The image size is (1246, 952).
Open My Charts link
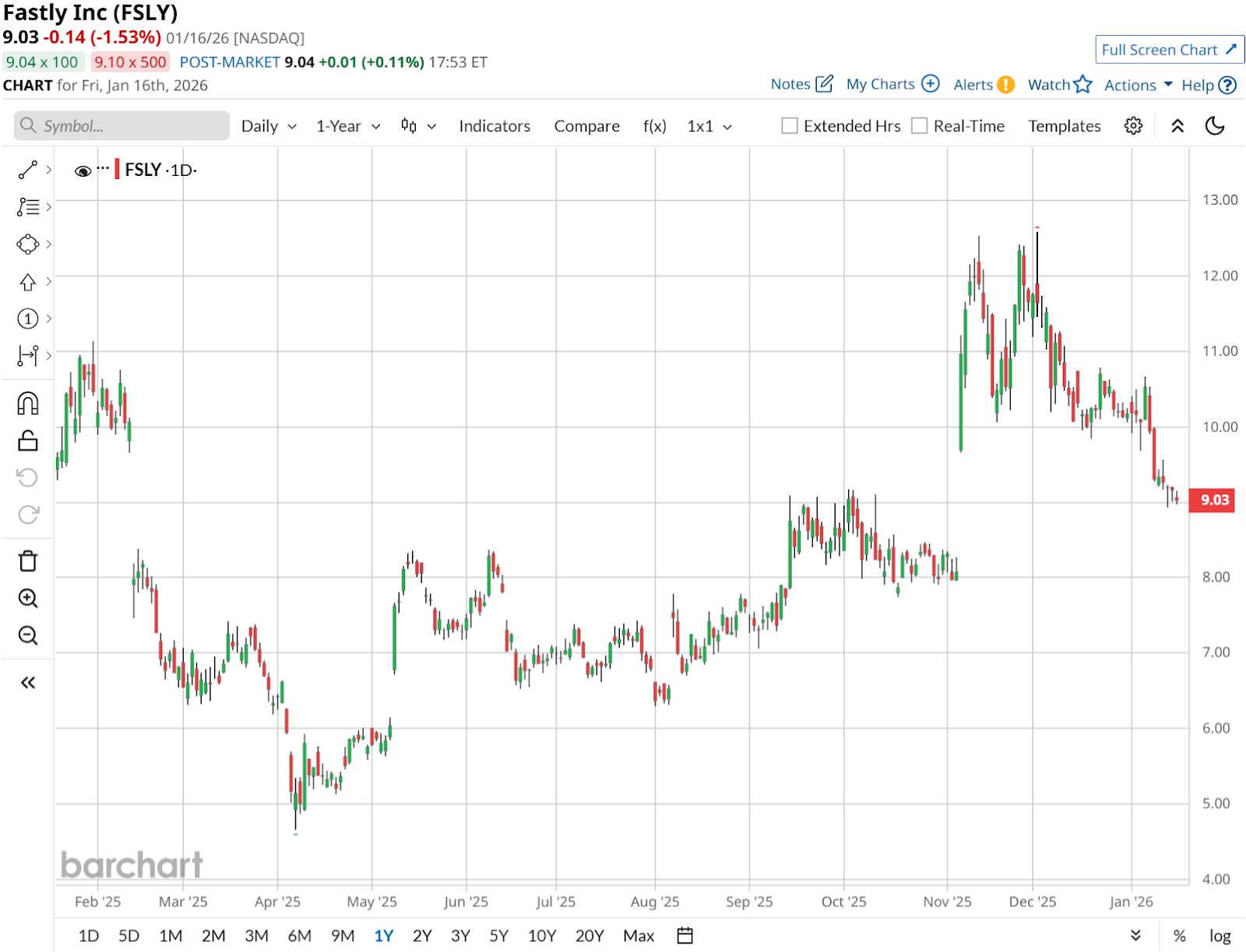(893, 84)
